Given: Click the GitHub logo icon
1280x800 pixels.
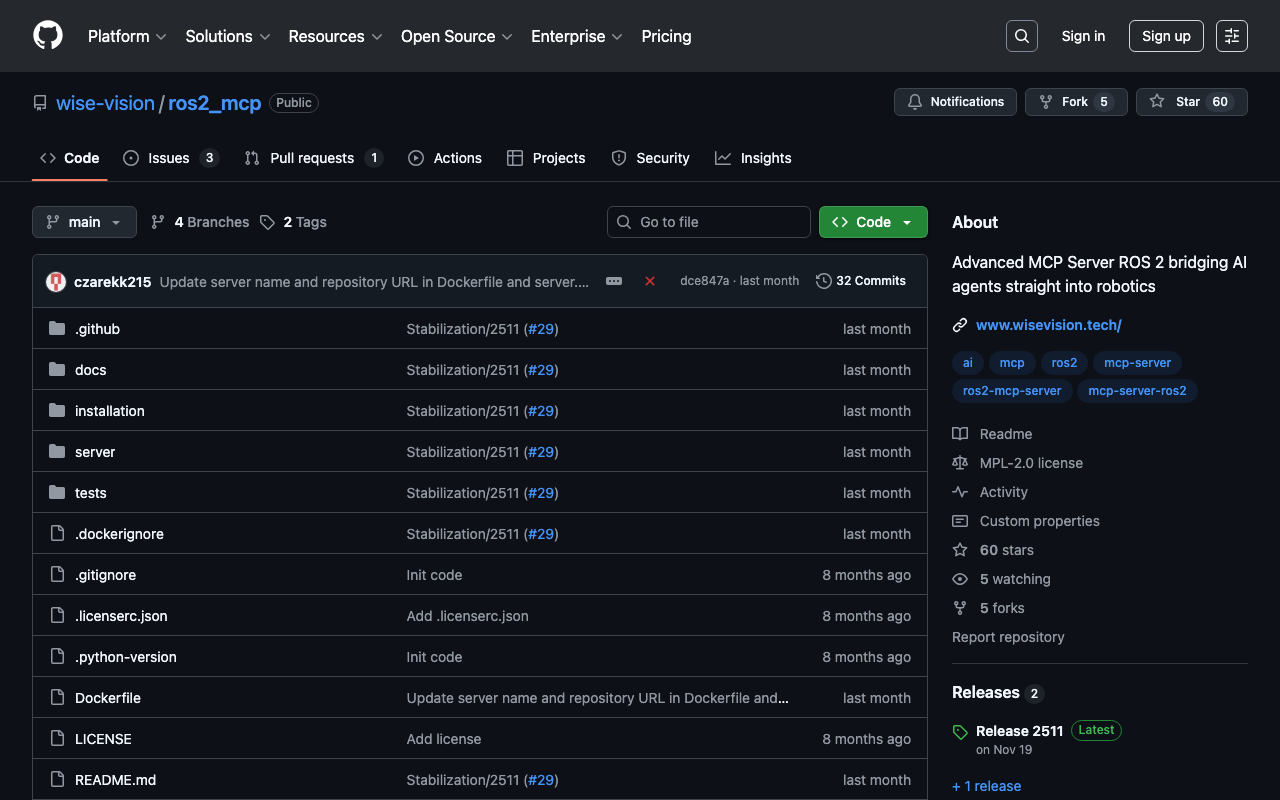Looking at the screenshot, I should (x=48, y=36).
